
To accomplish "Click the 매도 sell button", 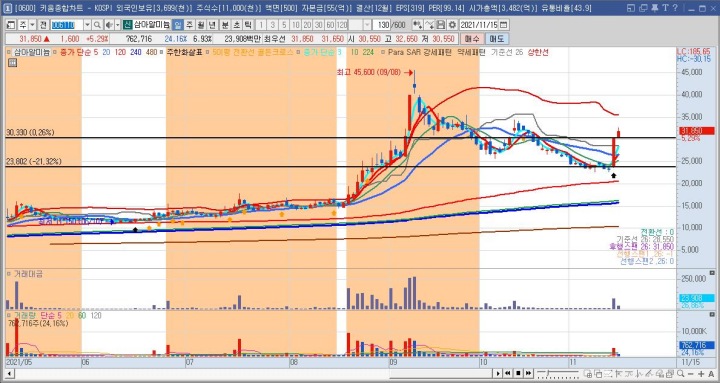I will pyautogui.click(x=496, y=39).
